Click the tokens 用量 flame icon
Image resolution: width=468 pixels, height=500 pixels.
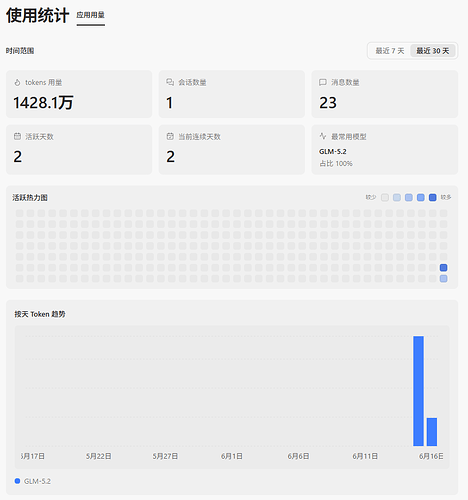(x=17, y=82)
